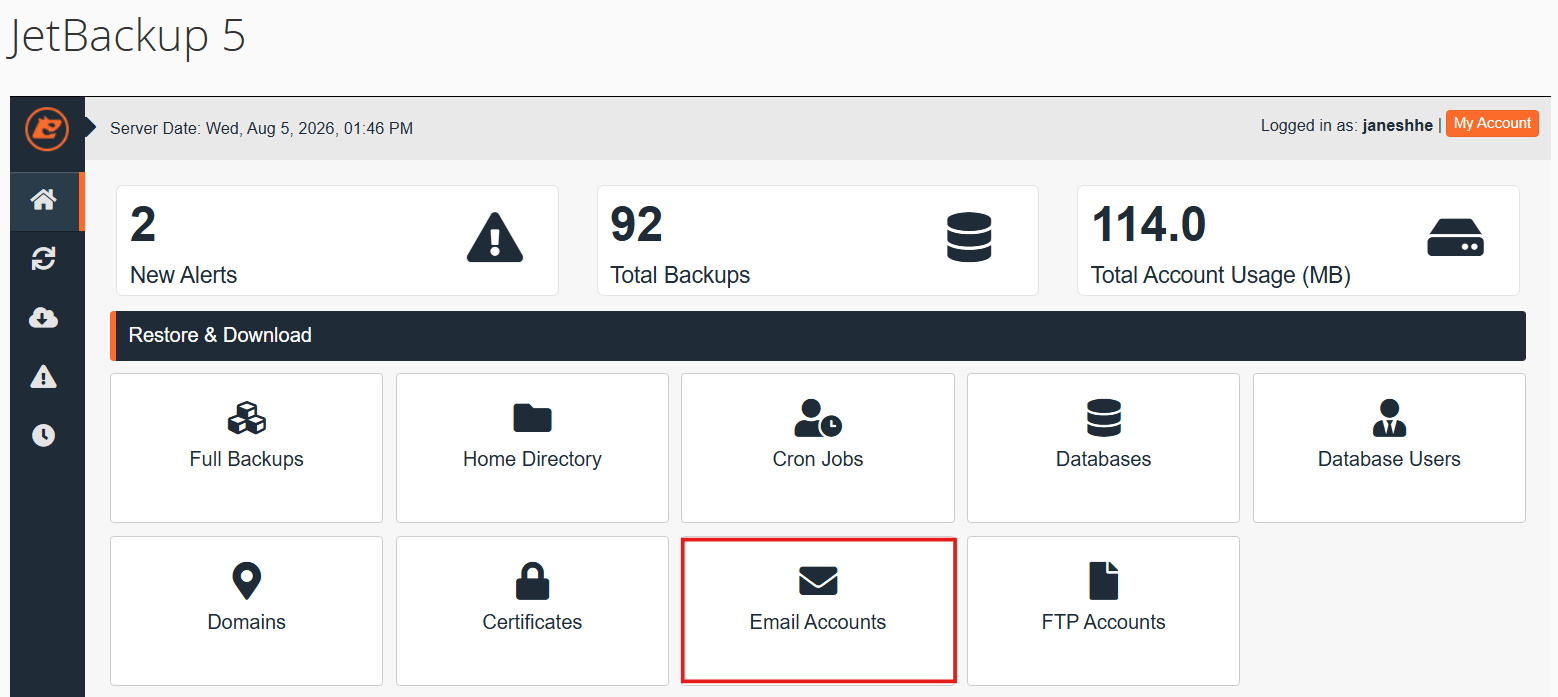This screenshot has height=697, width=1558.
Task: Open the Alerts triangle sidebar icon
Action: click(43, 376)
